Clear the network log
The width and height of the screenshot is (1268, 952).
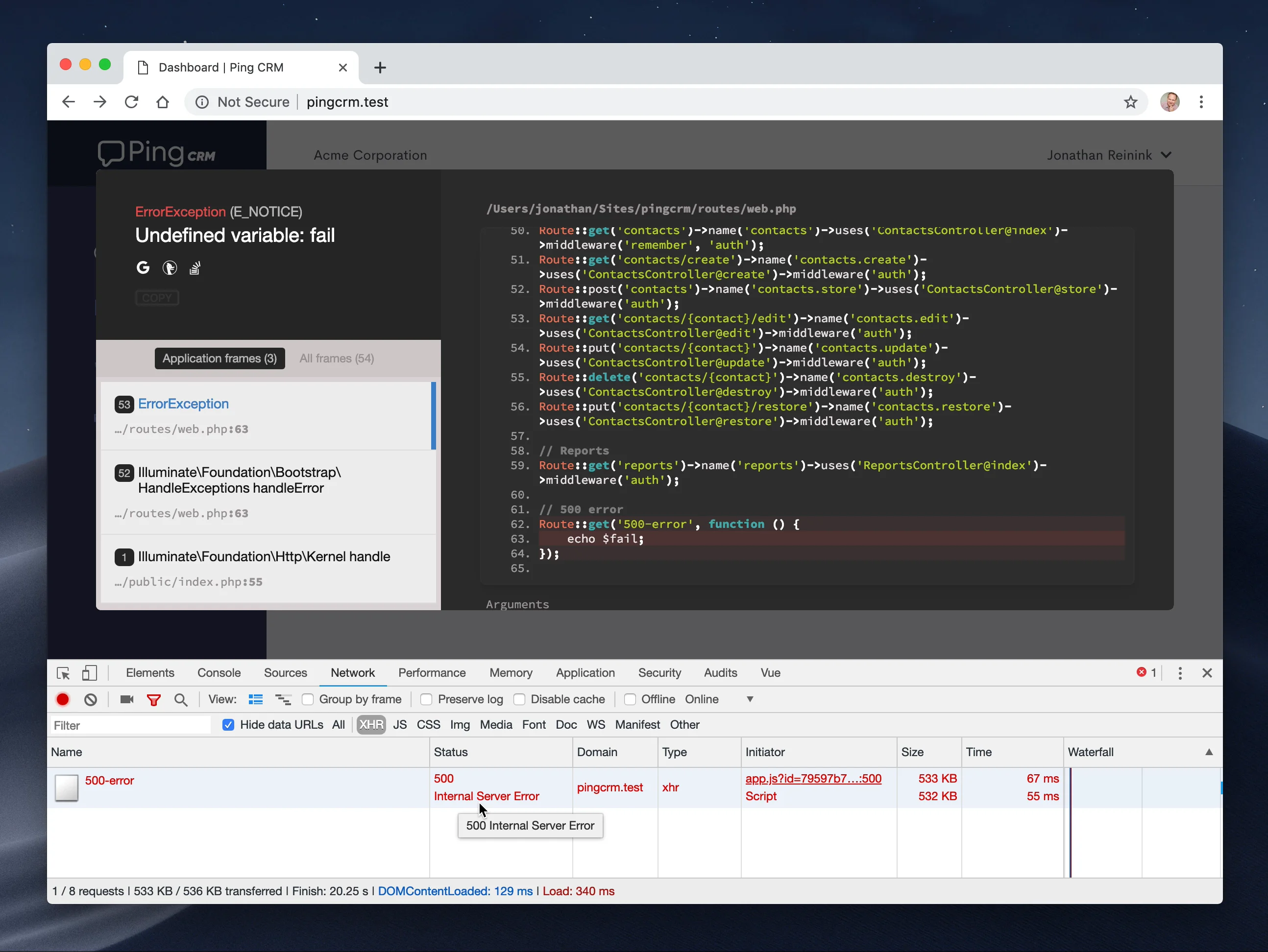91,699
